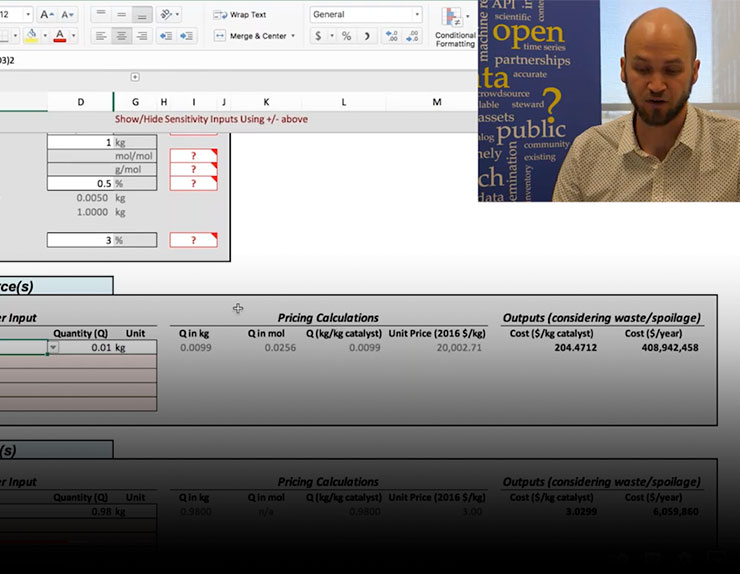Open the General number format dropdown

[365, 15]
